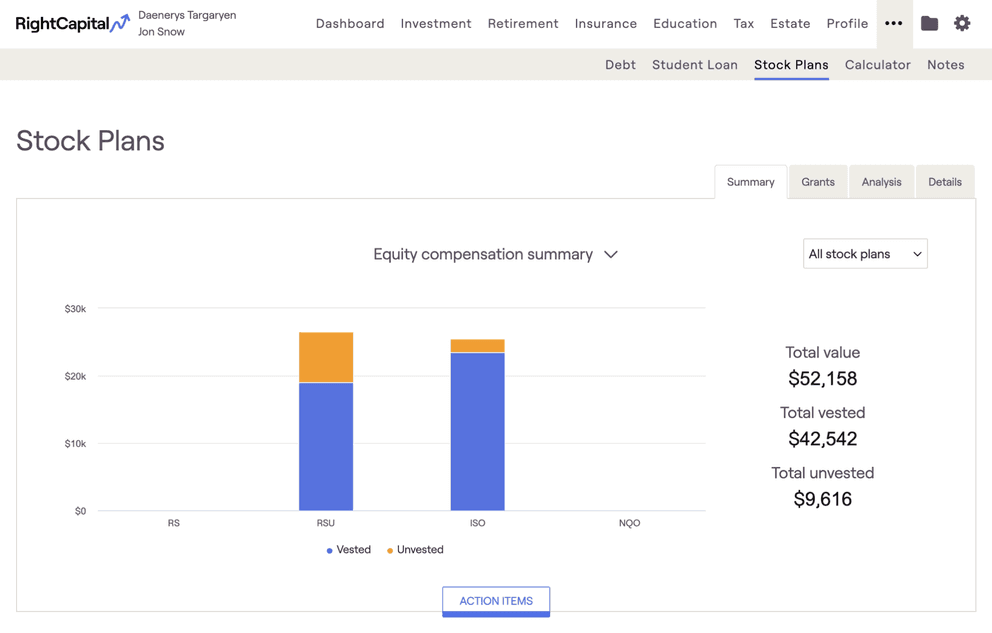Open the client documents folder icon
The image size is (992, 633).
point(929,23)
